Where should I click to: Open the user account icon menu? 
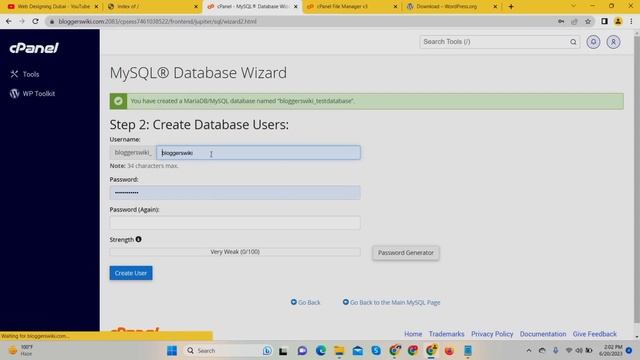coord(613,42)
